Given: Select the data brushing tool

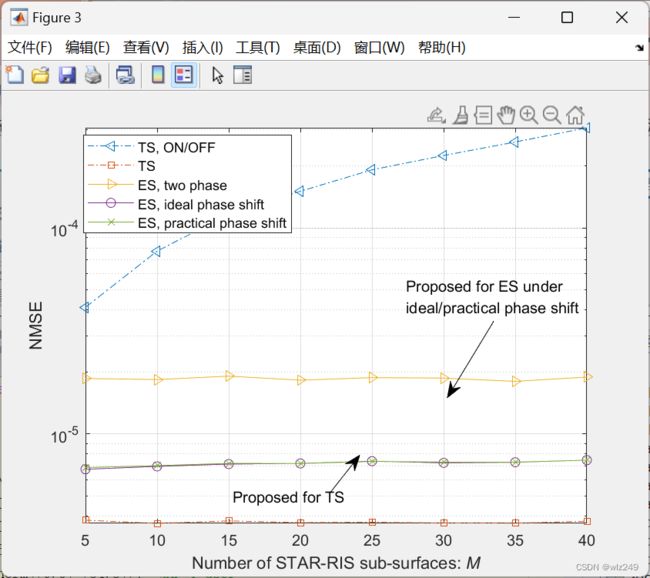Looking at the screenshot, I should click(461, 115).
